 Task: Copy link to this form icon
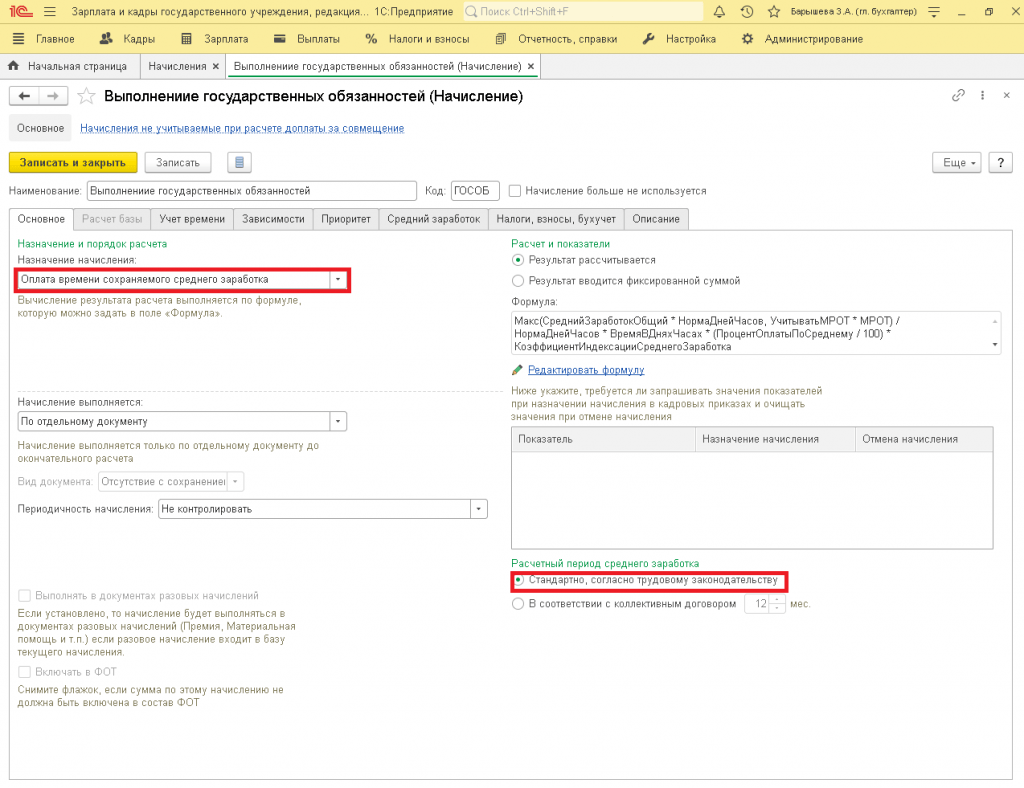coord(958,95)
